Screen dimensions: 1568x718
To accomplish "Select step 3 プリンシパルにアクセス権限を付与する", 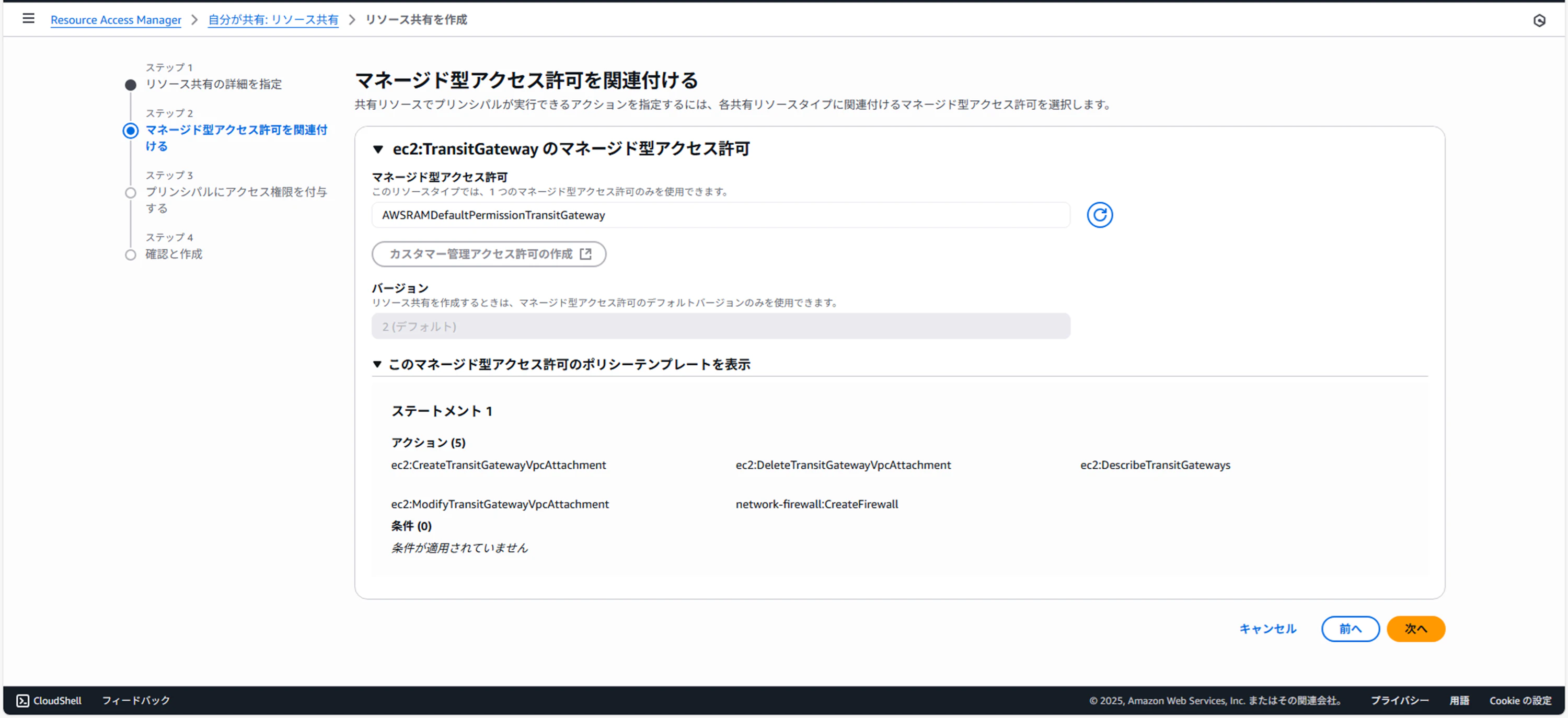I will (x=236, y=200).
